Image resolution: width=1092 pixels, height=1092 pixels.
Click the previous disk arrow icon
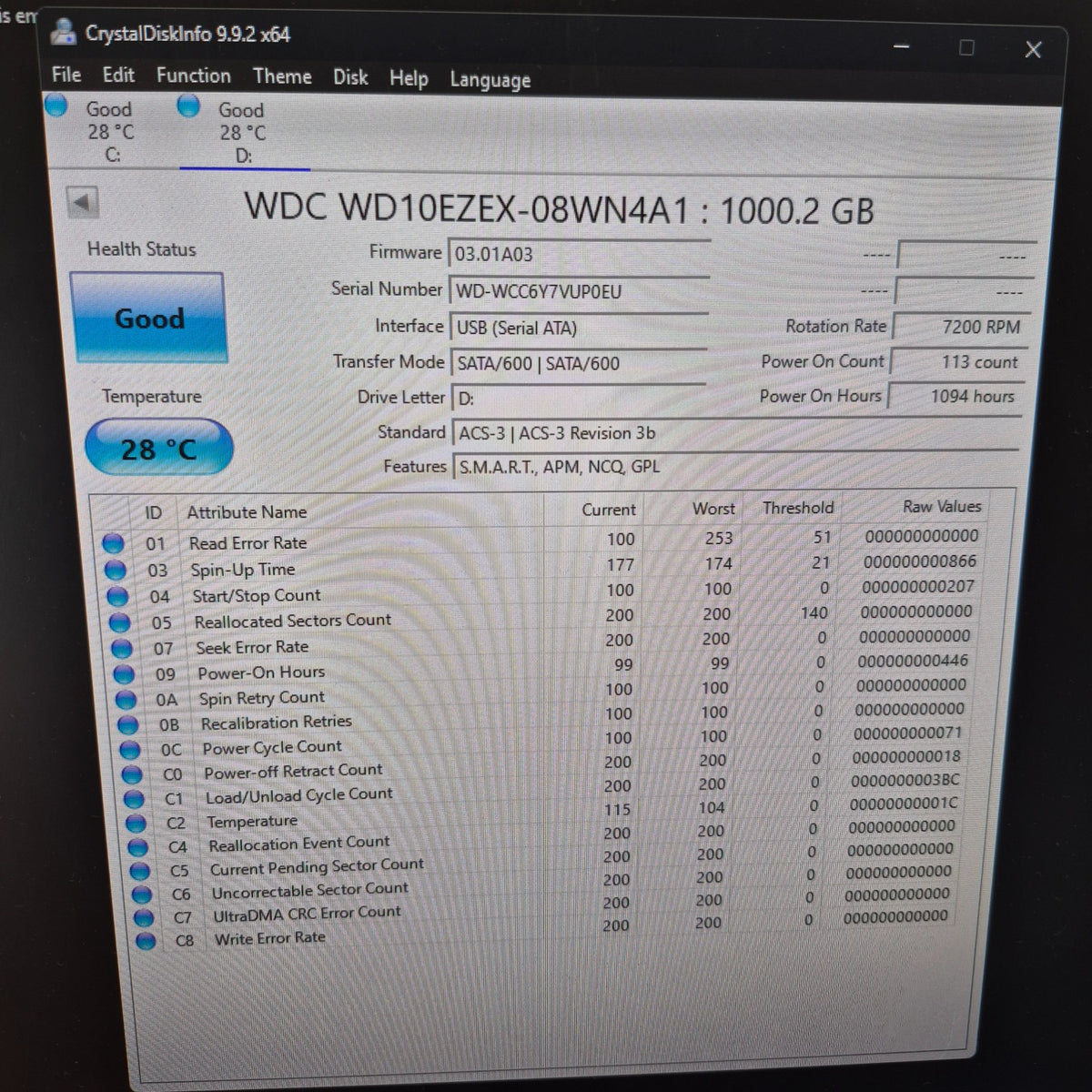[x=84, y=202]
